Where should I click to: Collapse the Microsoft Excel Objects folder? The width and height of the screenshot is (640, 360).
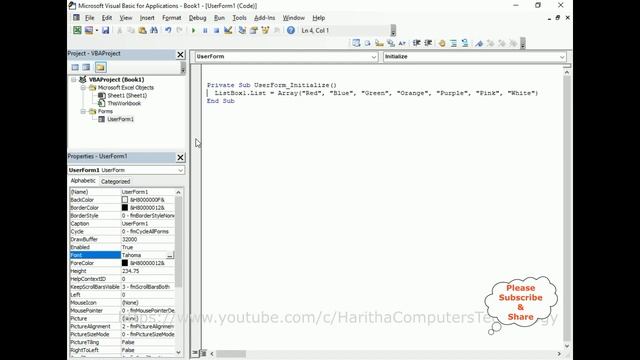[x=83, y=88]
